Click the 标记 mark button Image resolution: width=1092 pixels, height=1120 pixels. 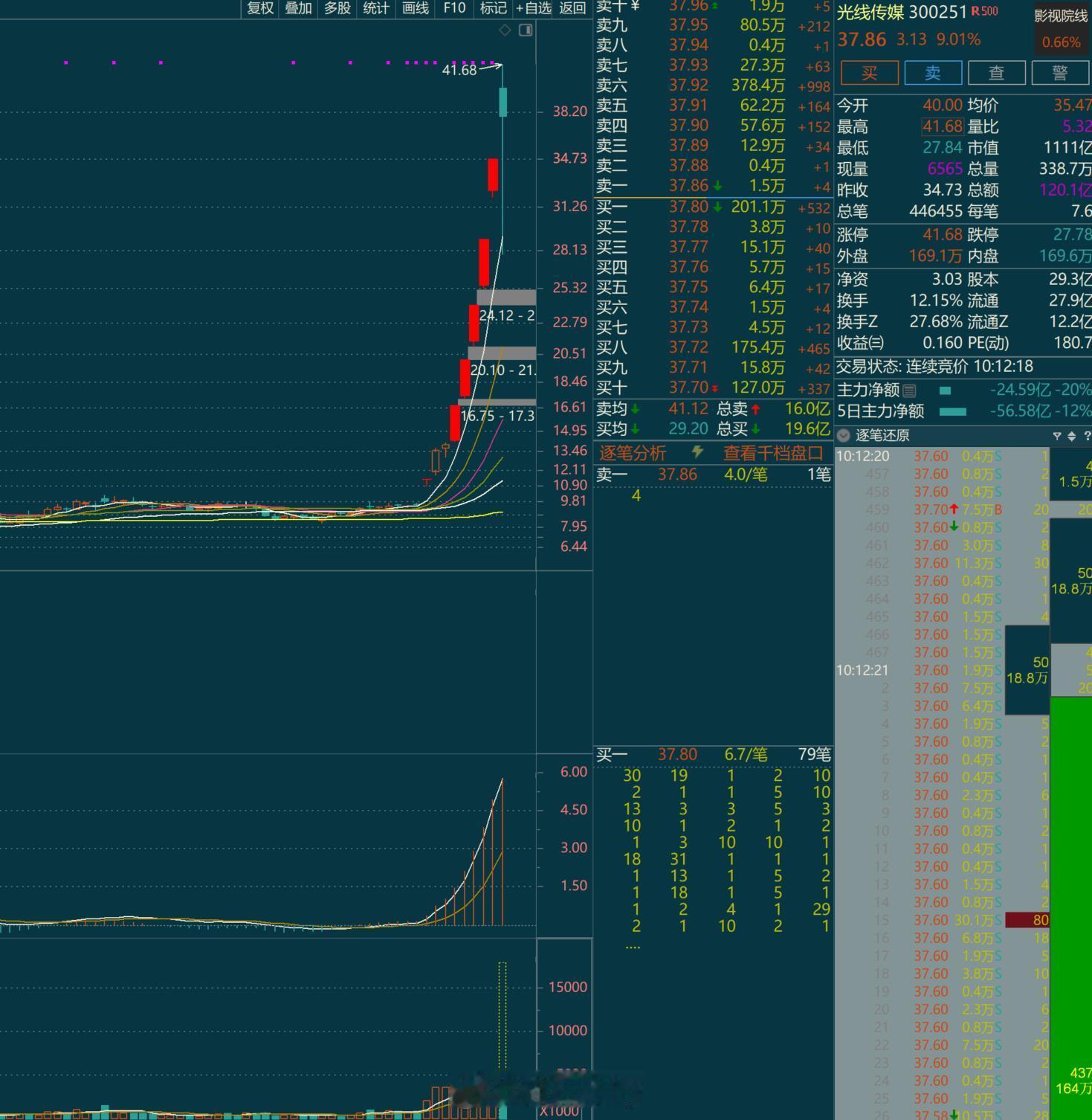[493, 8]
